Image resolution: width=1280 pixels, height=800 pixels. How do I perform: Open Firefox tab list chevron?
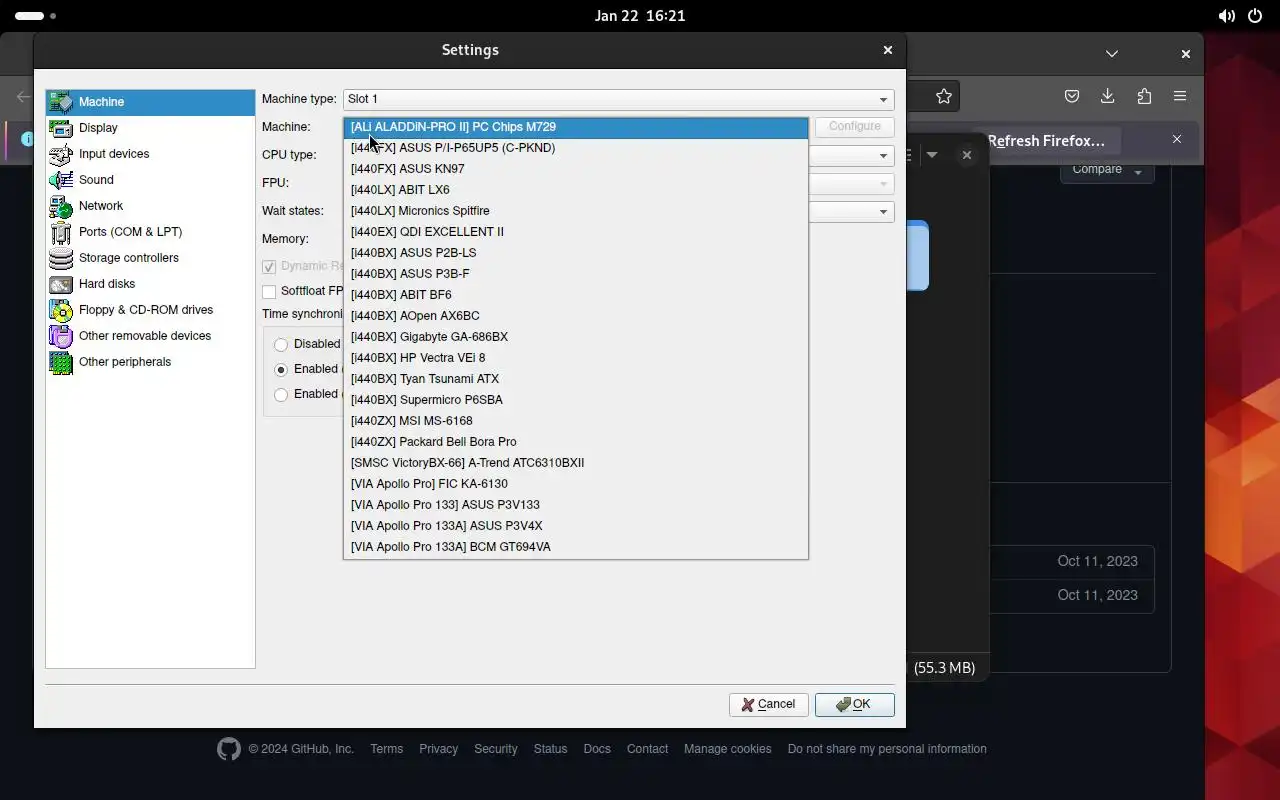(x=1112, y=53)
